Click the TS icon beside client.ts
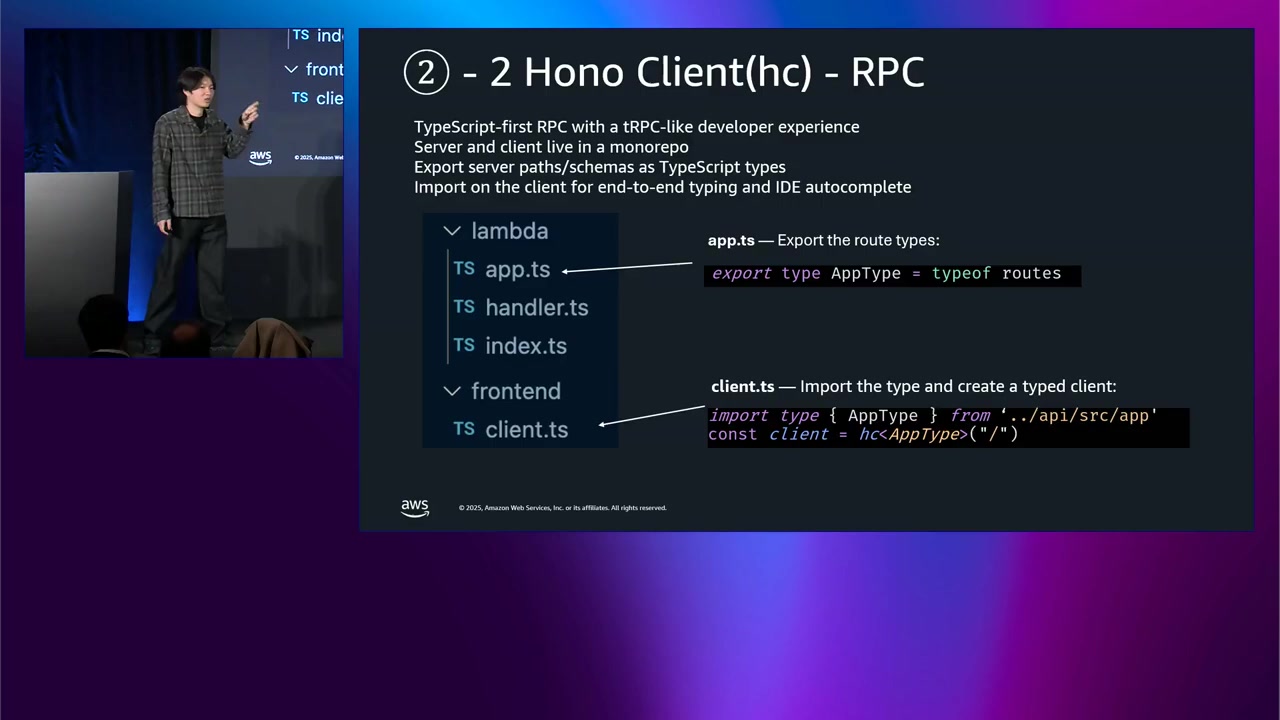The width and height of the screenshot is (1280, 720). coord(464,428)
